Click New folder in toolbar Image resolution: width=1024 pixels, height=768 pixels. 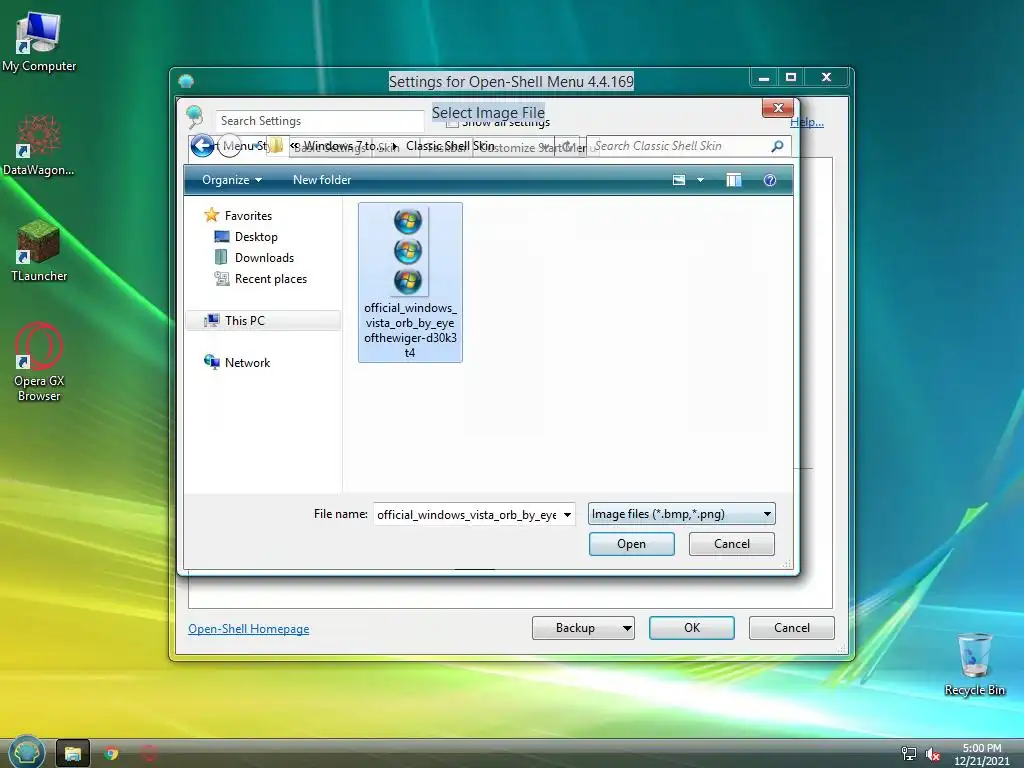322,180
